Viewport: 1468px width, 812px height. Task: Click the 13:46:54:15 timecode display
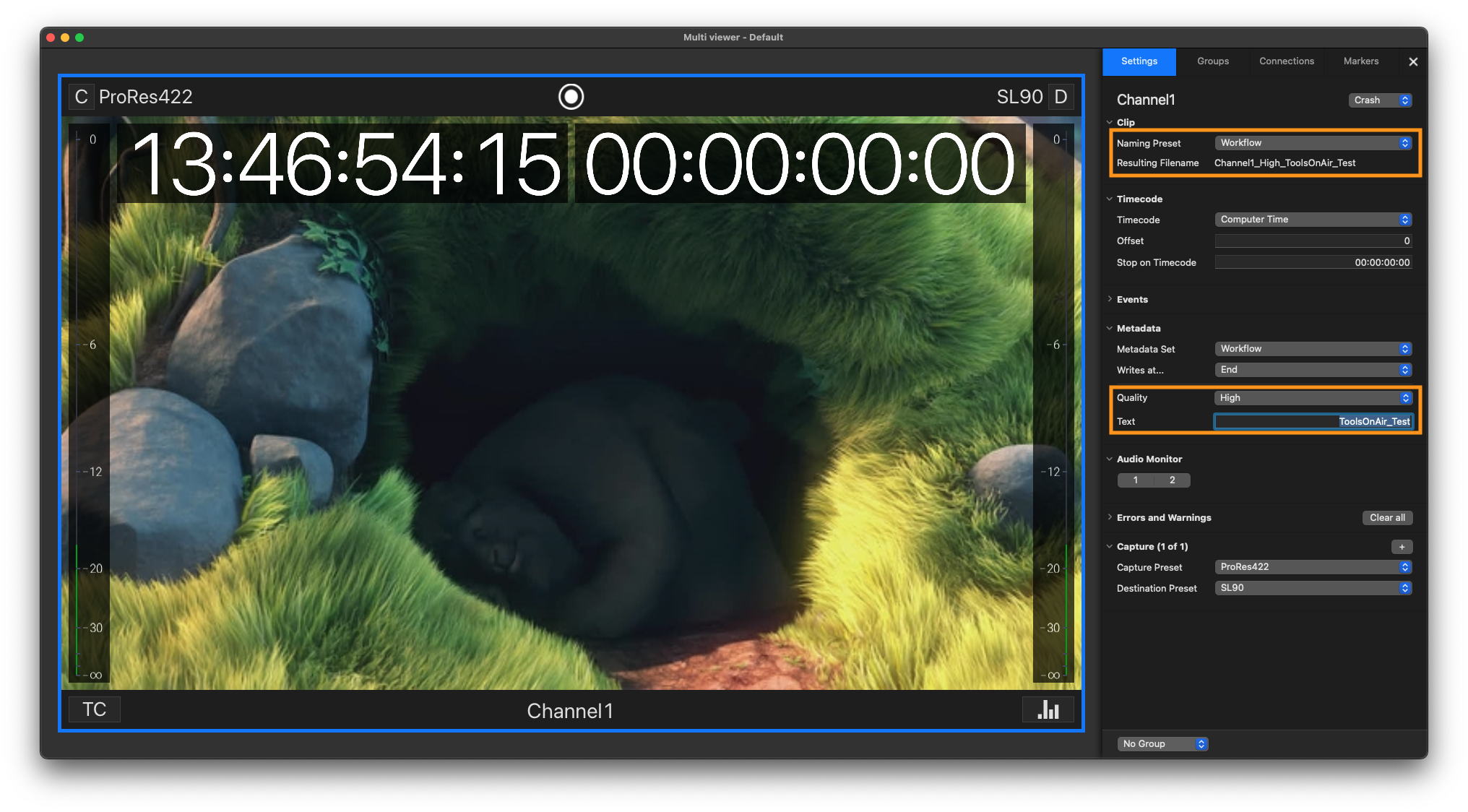pos(344,164)
